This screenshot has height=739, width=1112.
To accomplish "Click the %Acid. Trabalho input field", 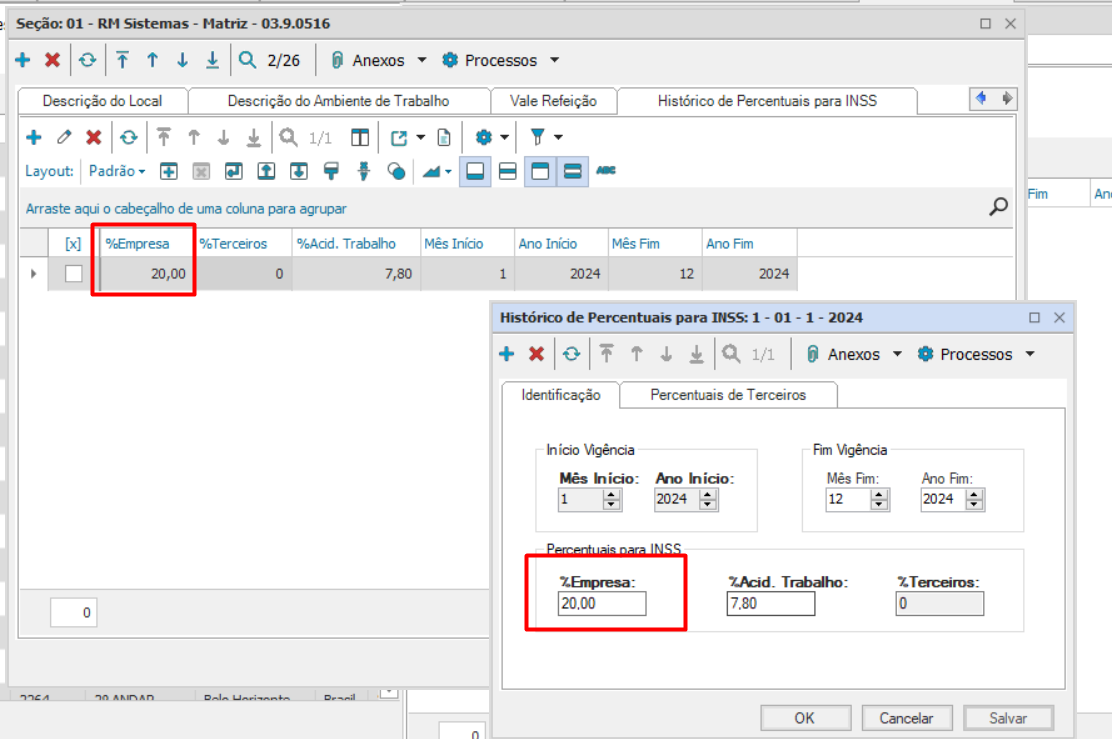I will click(771, 604).
